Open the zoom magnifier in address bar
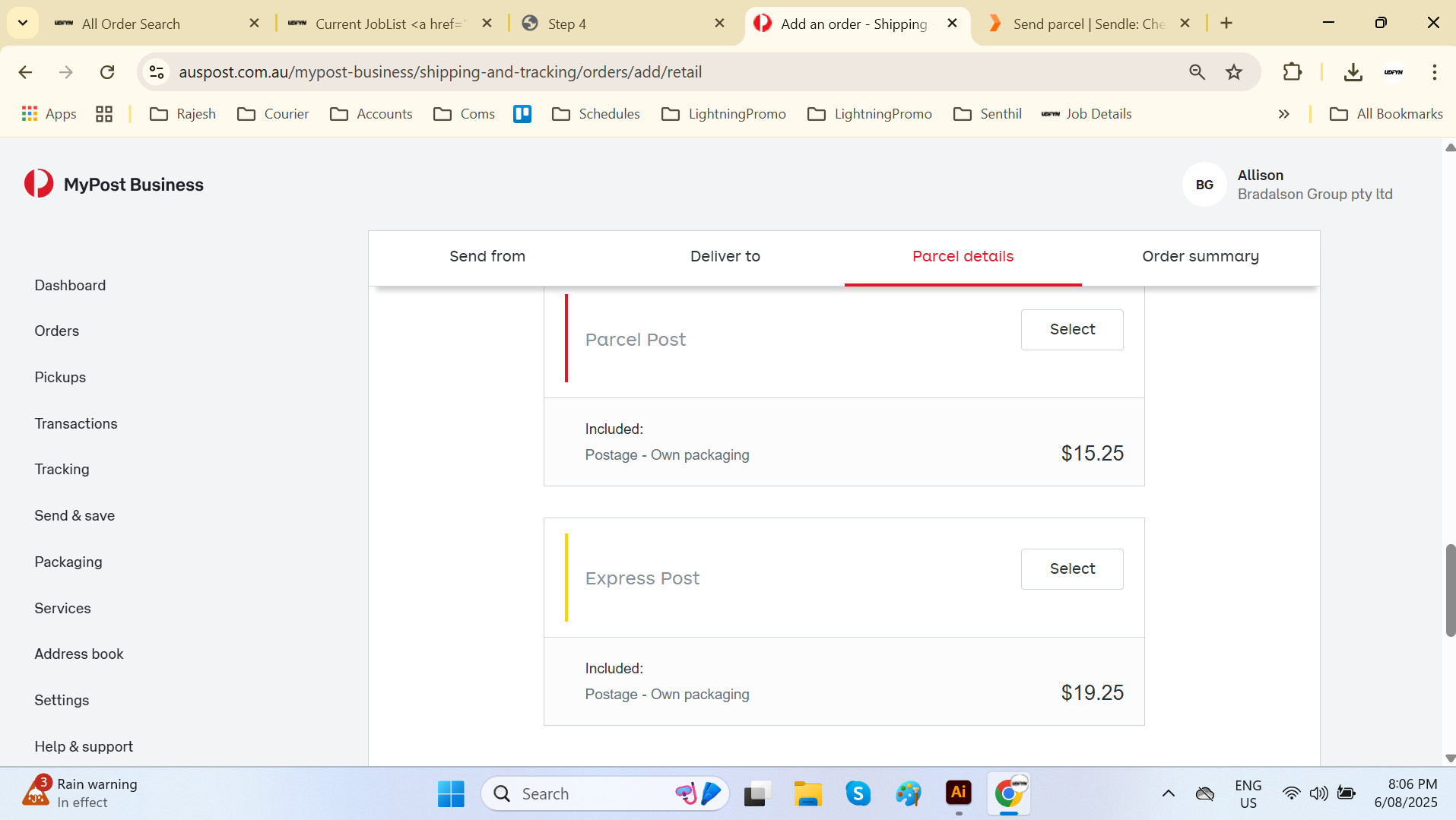 pyautogui.click(x=1197, y=72)
